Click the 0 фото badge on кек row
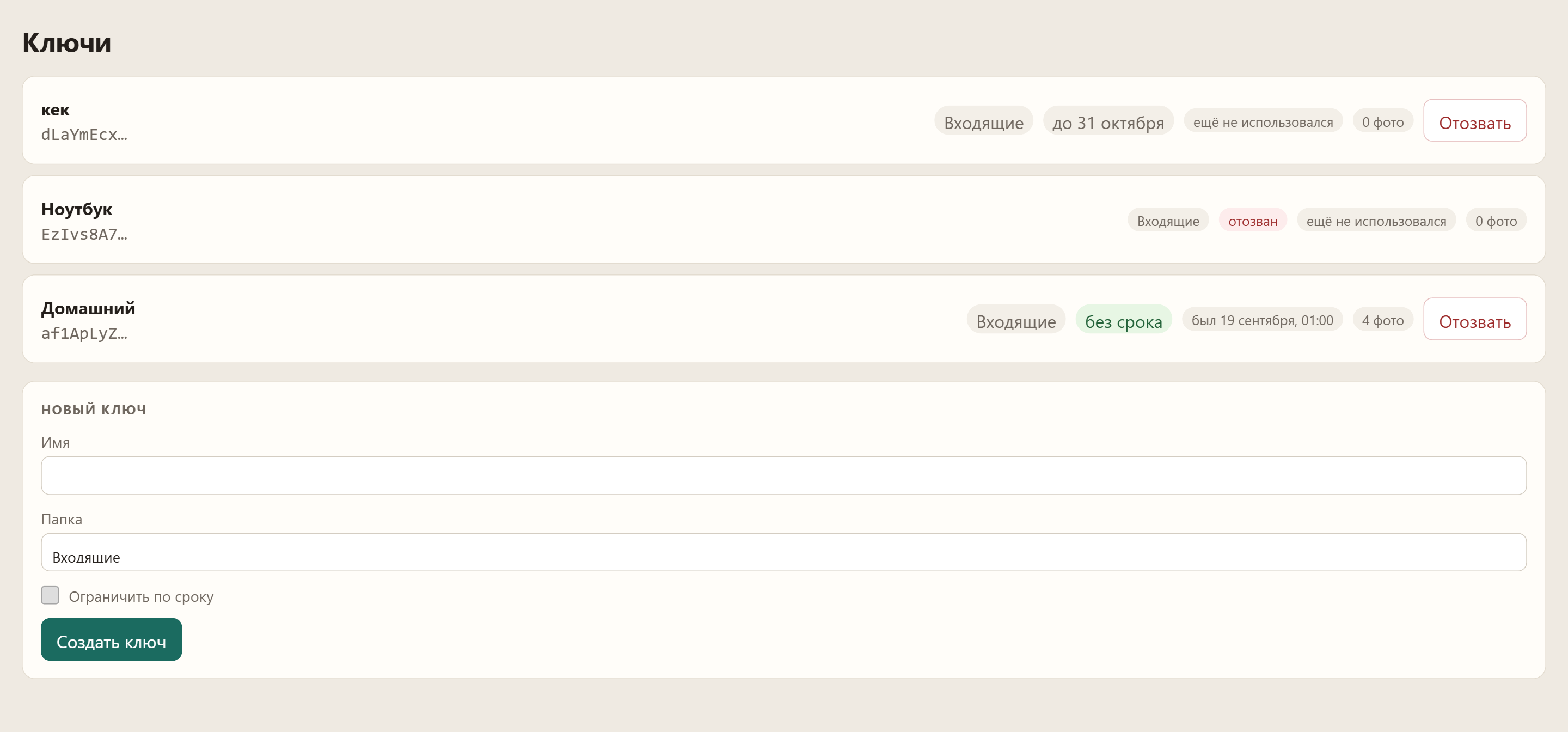The height and width of the screenshot is (732, 1568). [x=1382, y=120]
